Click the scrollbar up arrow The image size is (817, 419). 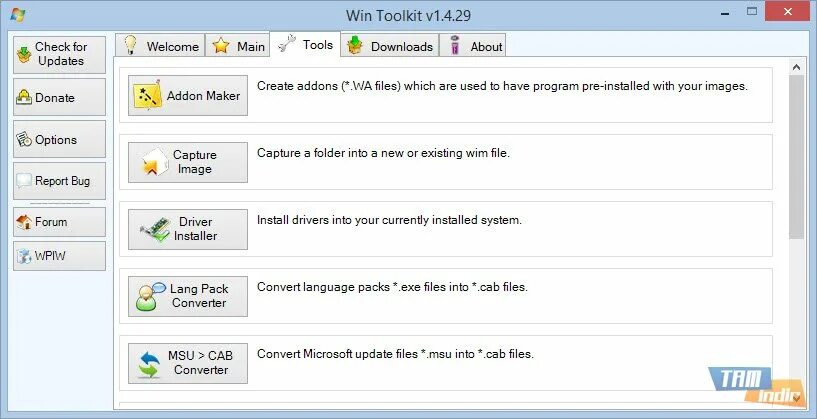tap(796, 67)
